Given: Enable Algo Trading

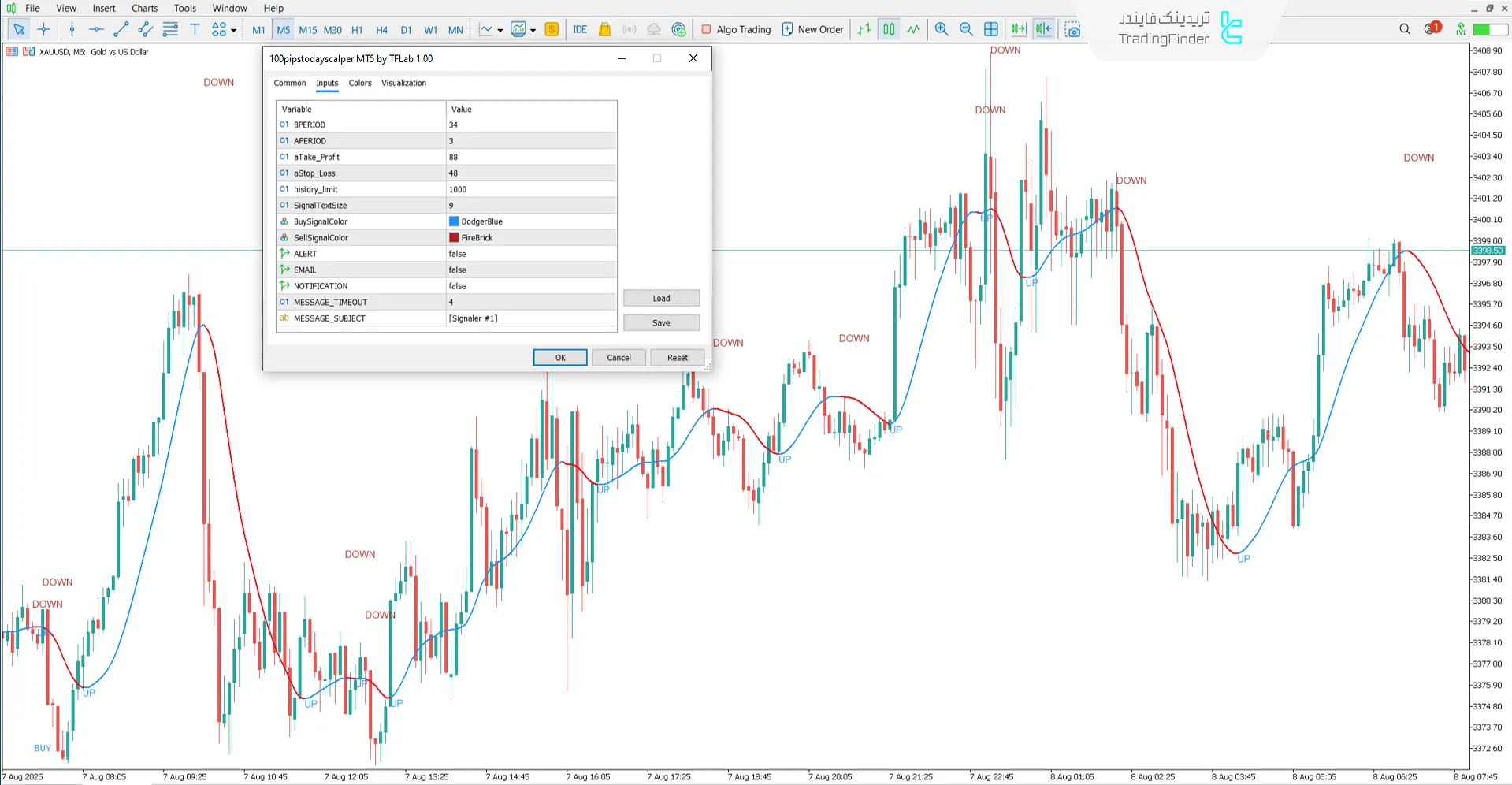Looking at the screenshot, I should [736, 29].
